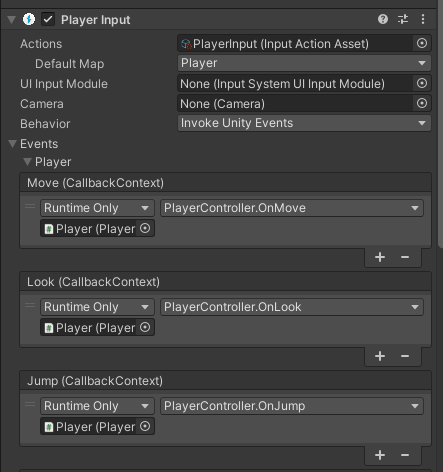Remove listener from Jump event
Image resolution: width=443 pixels, height=472 pixels.
point(405,455)
